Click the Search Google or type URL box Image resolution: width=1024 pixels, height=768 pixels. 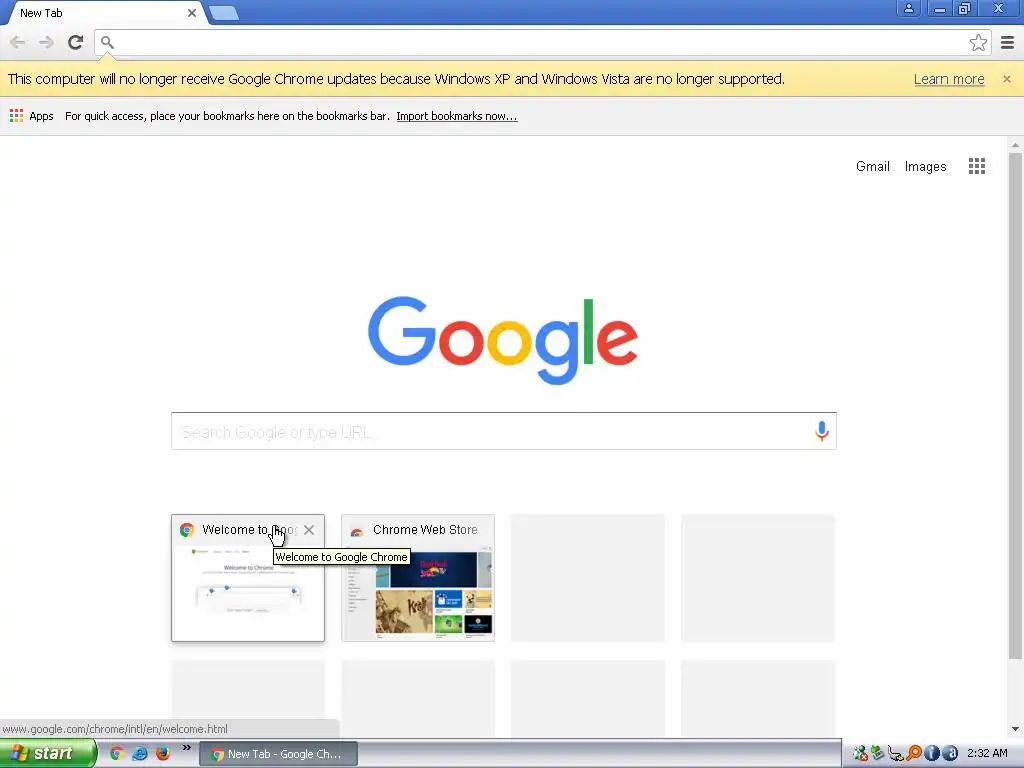click(504, 431)
